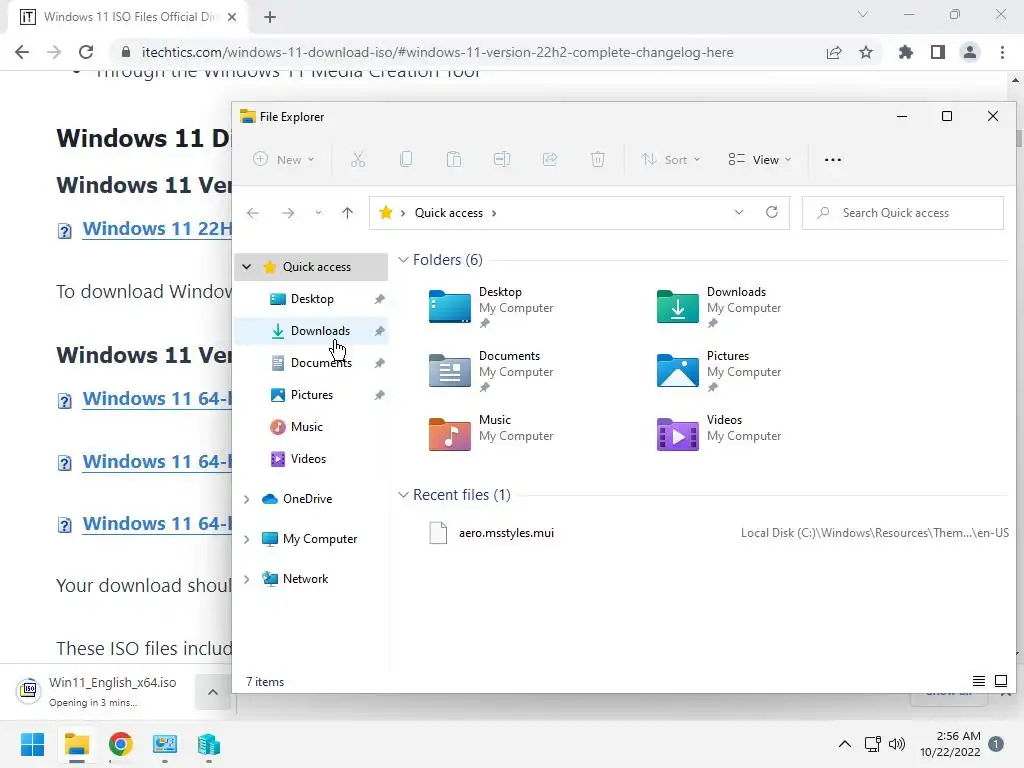Open the Pictures folder tile
1024x768 pixels.
(719, 371)
